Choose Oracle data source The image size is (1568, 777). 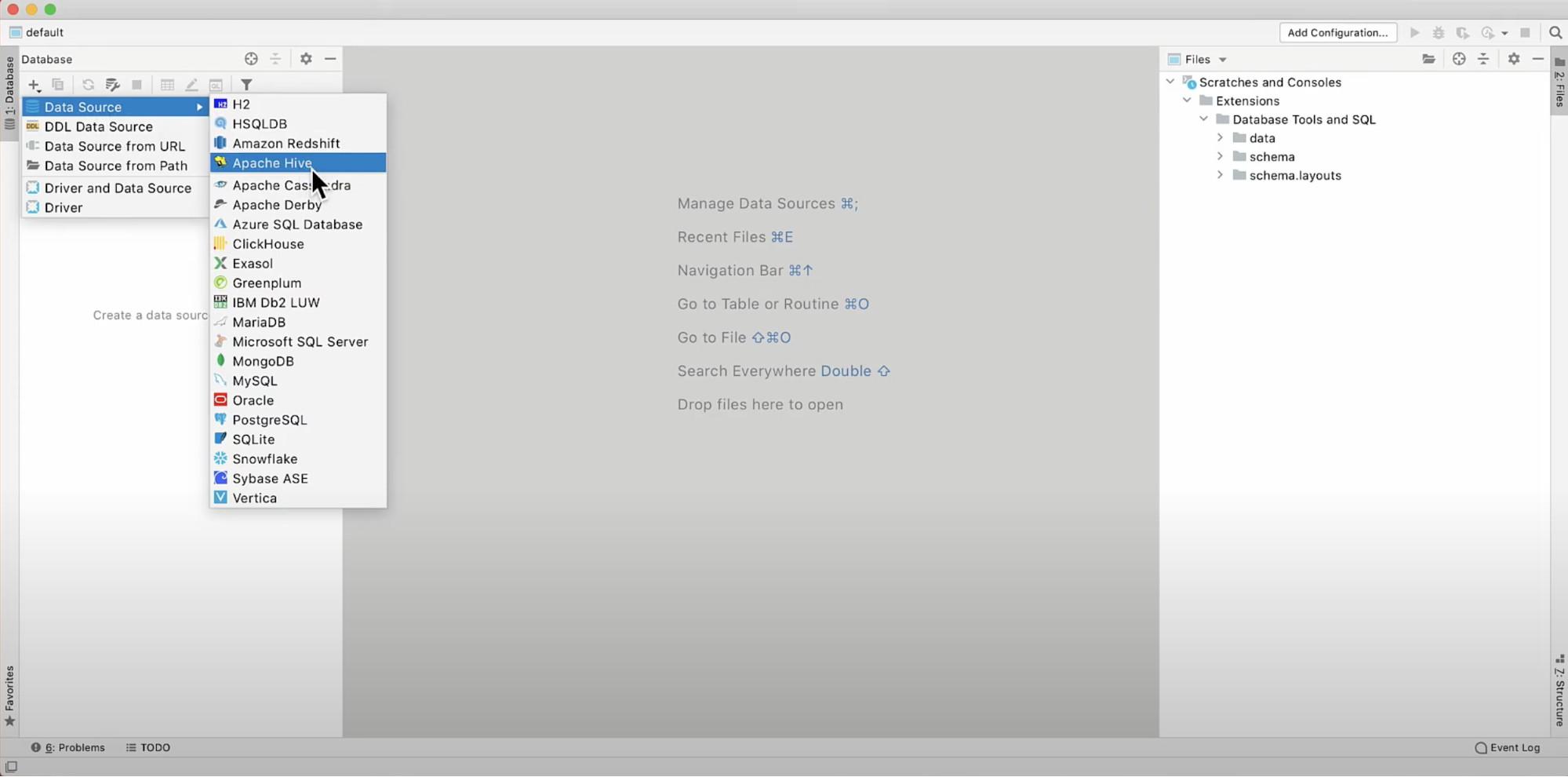coord(298,400)
